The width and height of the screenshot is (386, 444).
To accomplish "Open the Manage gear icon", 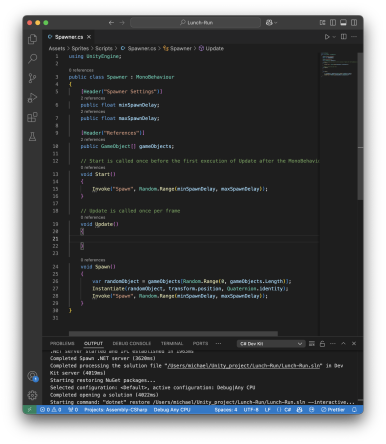I will (x=32, y=395).
